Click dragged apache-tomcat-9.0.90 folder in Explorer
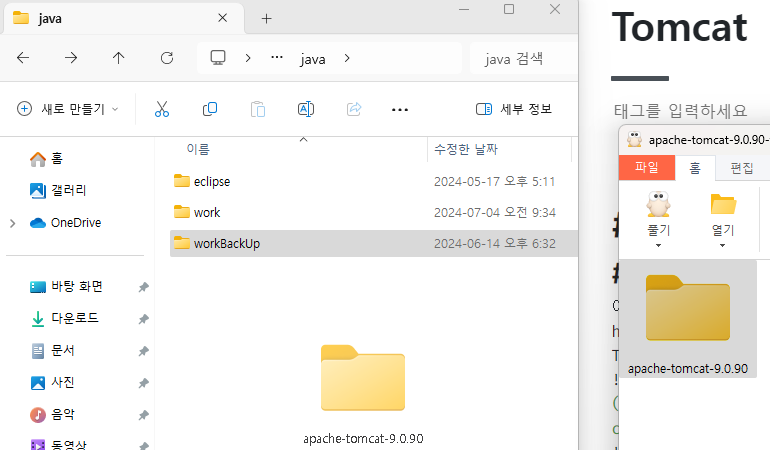Viewport: 770px width, 450px height. (x=363, y=394)
